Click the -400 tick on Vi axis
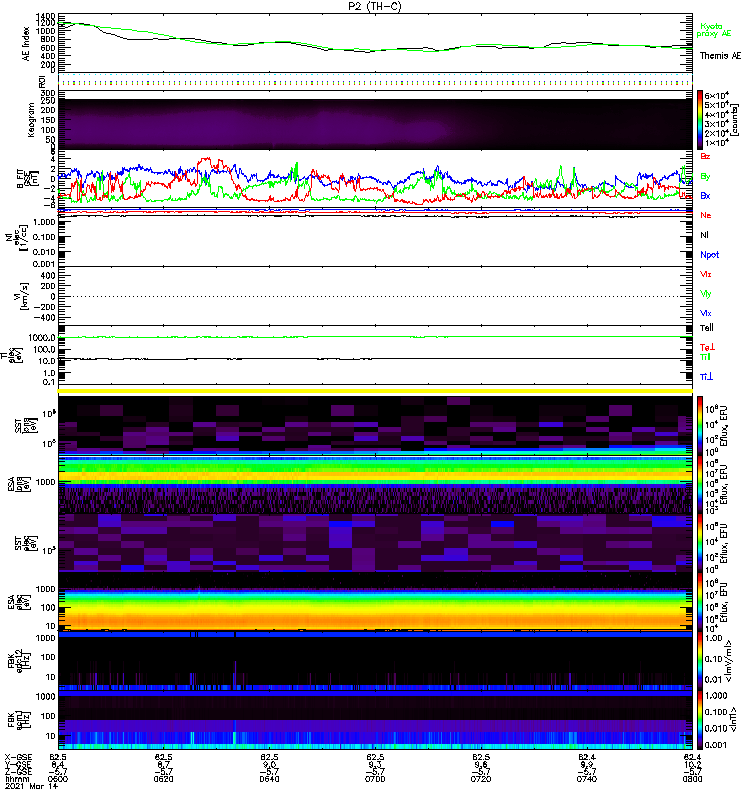The image size is (750, 800). [44, 318]
